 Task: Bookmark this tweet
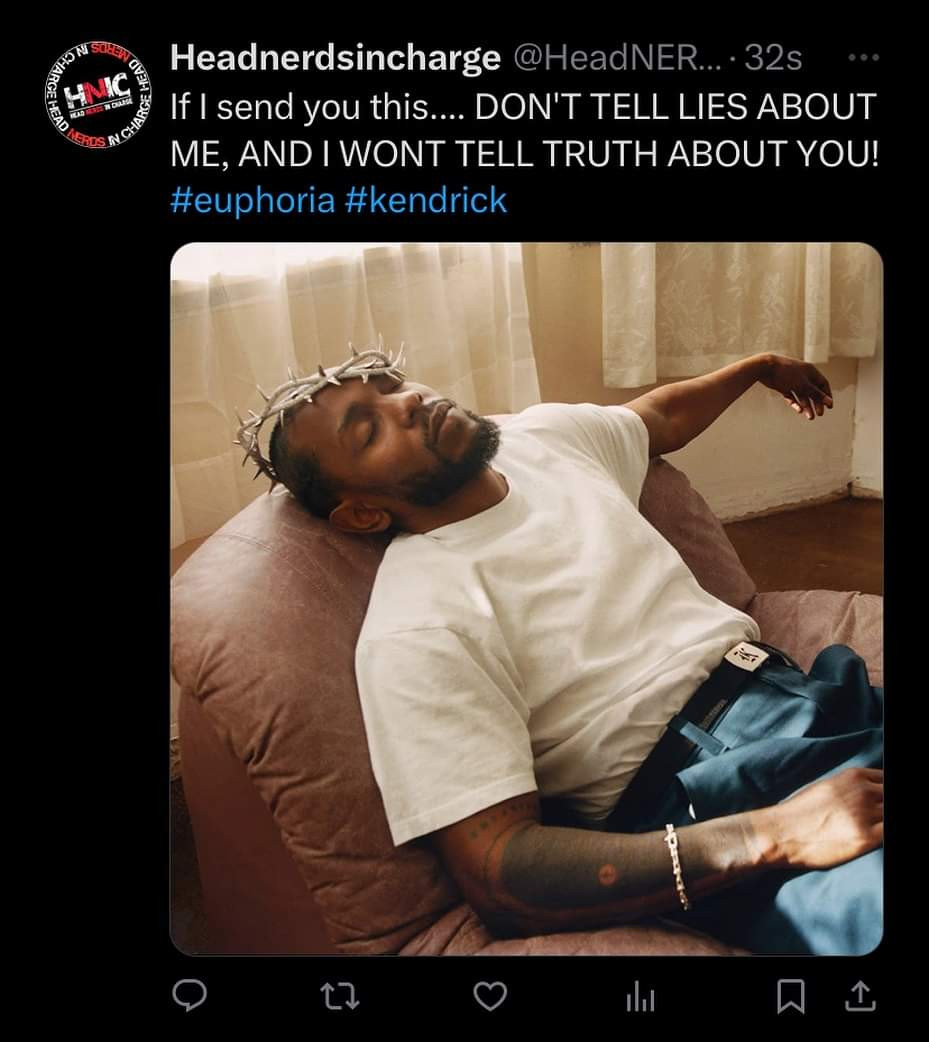point(791,996)
